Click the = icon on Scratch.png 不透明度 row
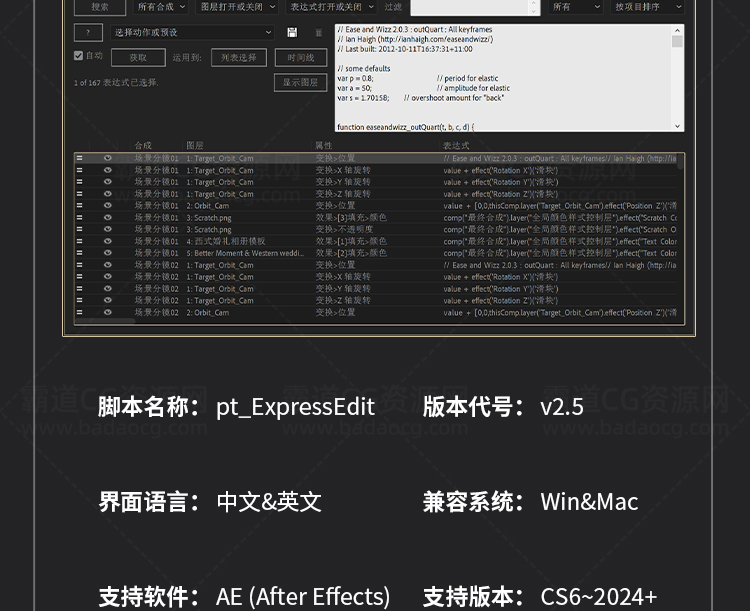 coord(79,229)
